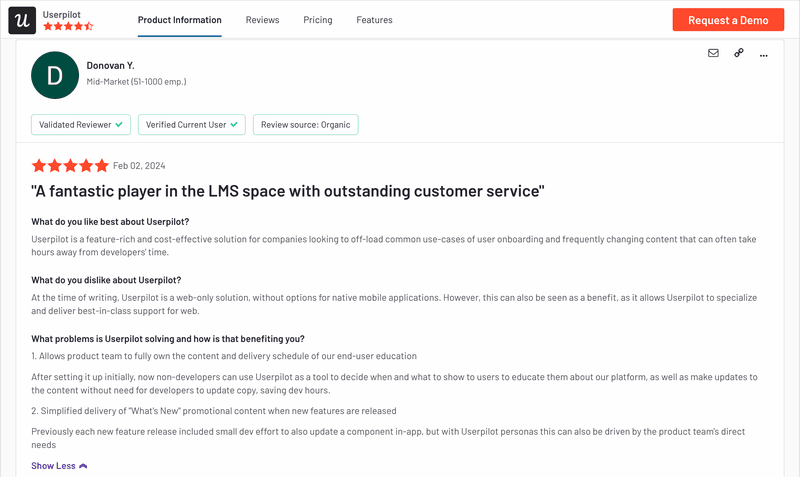Switch to the Product Information tab

[180, 20]
